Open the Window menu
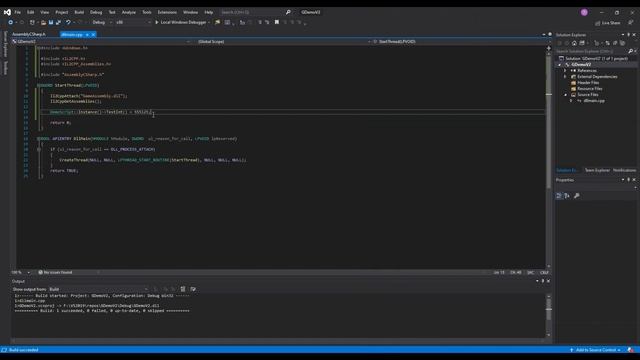This screenshot has width=640, height=360. [x=190, y=12]
